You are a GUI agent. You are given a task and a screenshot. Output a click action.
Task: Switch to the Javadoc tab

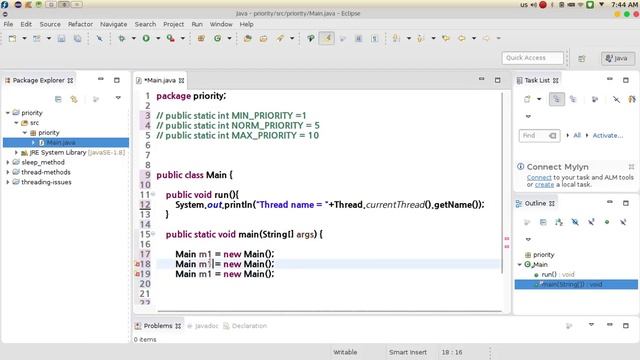[203, 326]
